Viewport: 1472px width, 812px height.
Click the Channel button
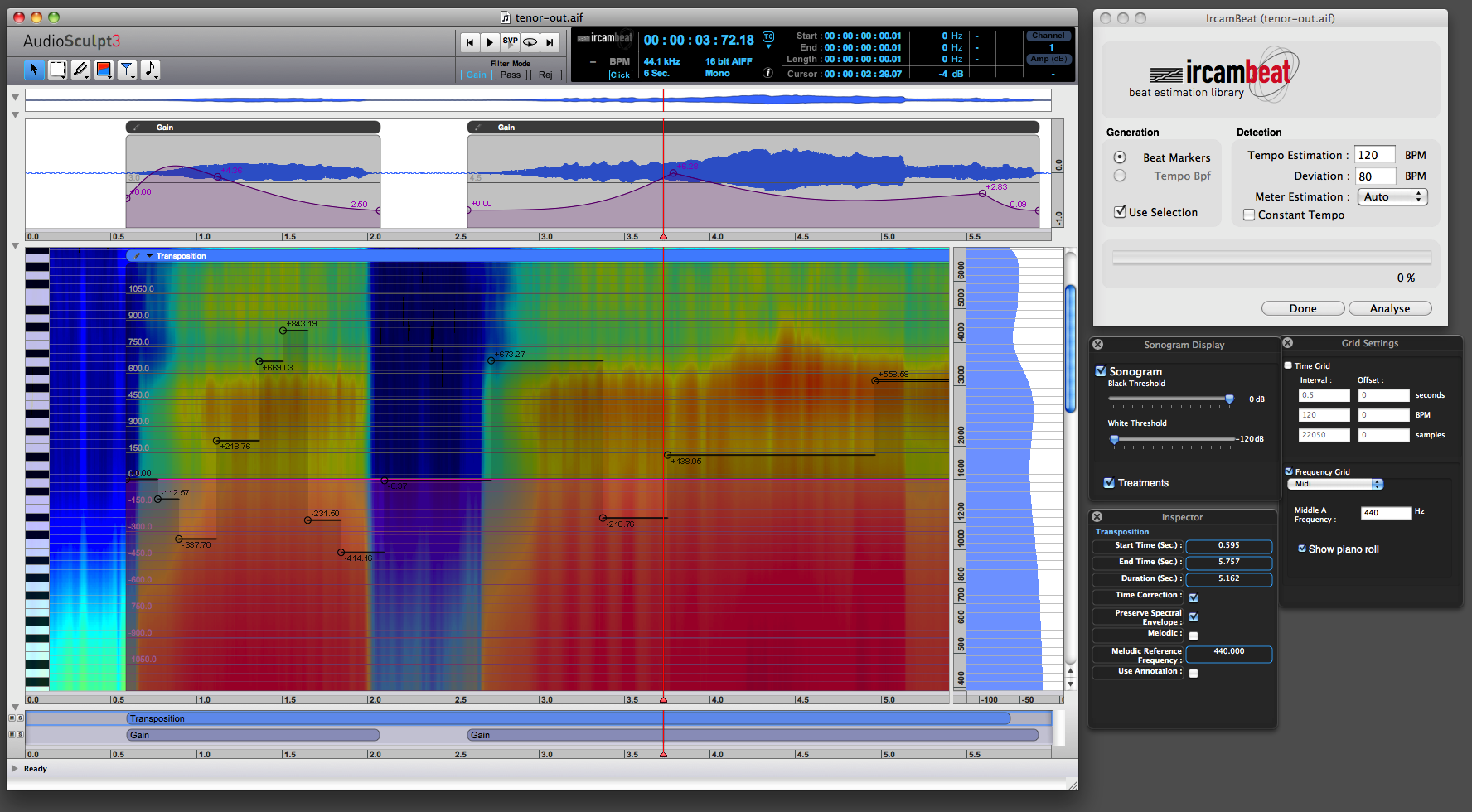1048,36
